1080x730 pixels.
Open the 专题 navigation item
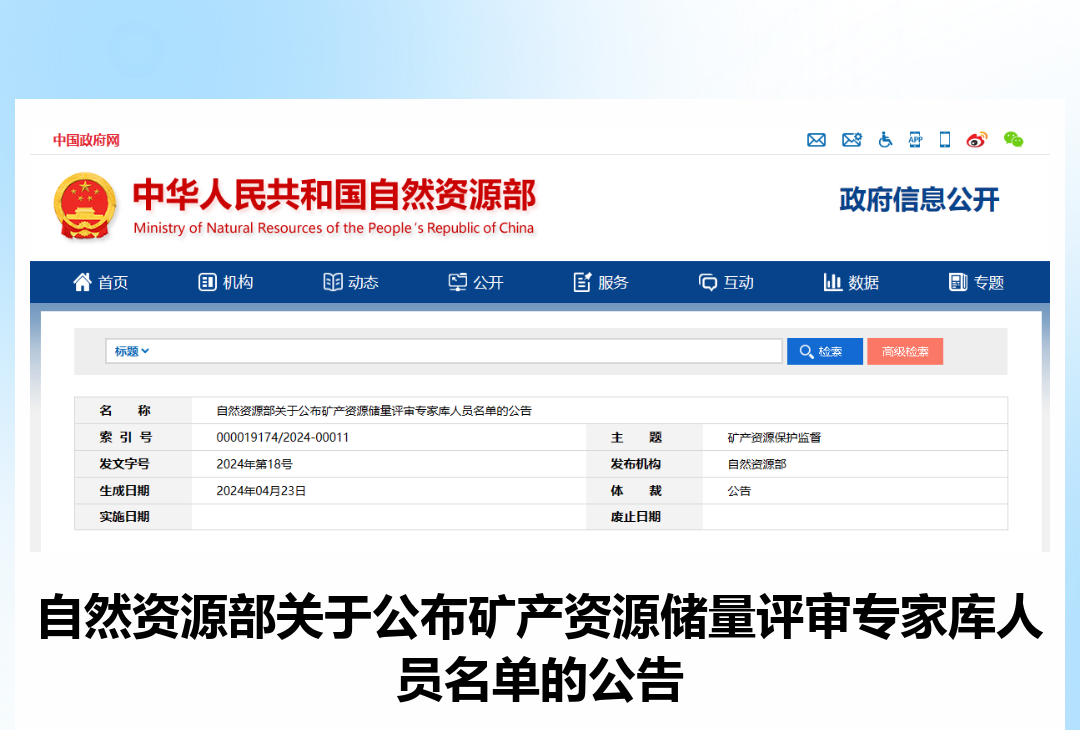click(x=977, y=282)
